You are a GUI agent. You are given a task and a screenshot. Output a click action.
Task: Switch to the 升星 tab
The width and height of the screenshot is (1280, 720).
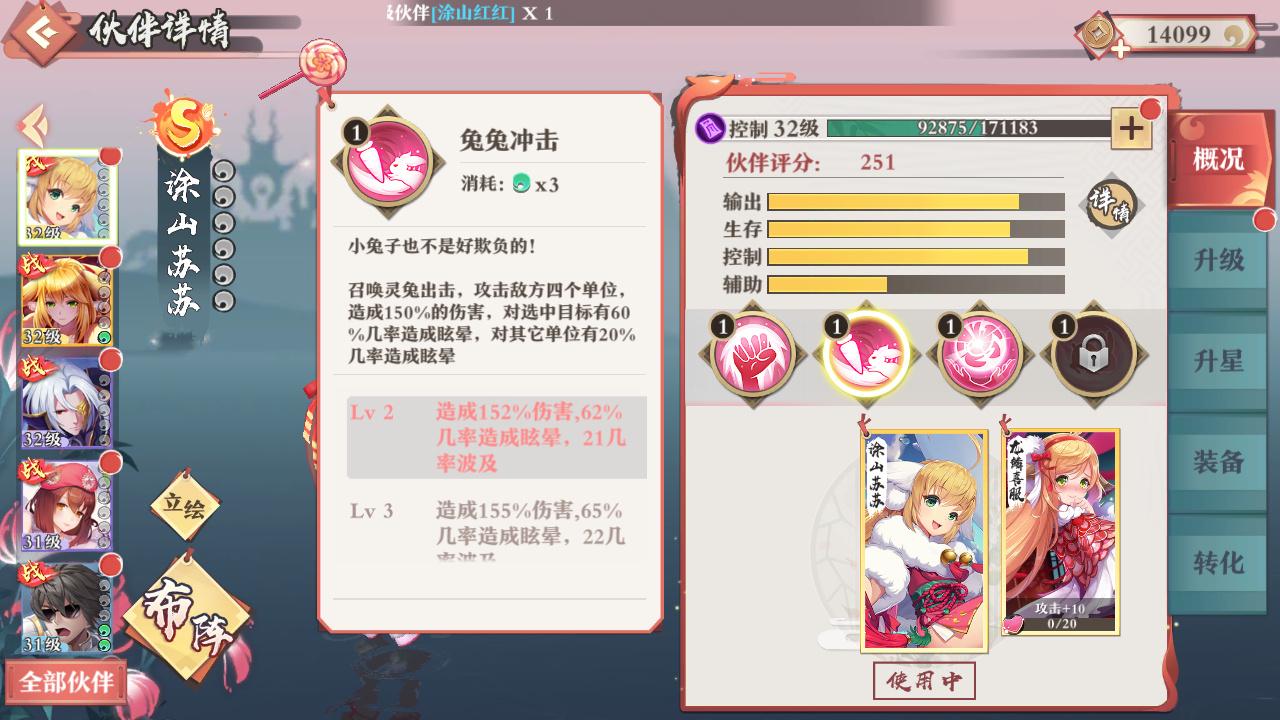tap(1219, 361)
